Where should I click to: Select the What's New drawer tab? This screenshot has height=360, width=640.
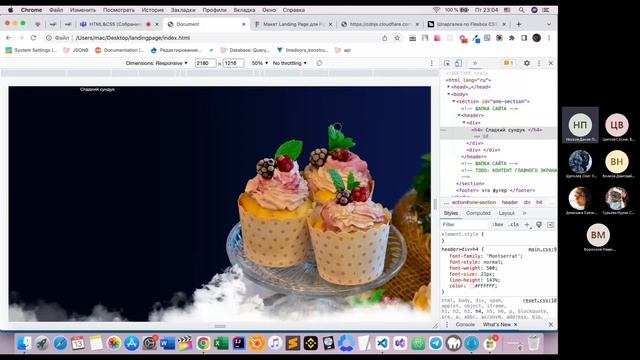[x=497, y=324]
